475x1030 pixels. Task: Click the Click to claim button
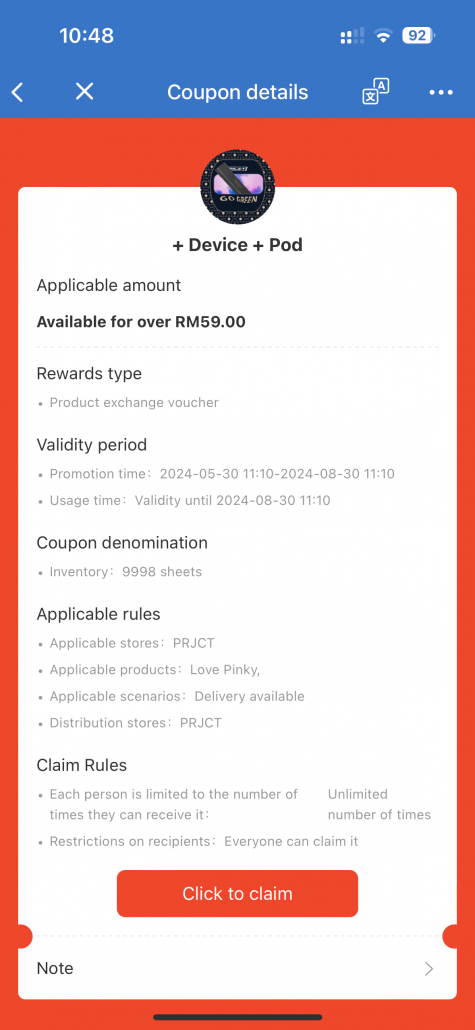(237, 893)
